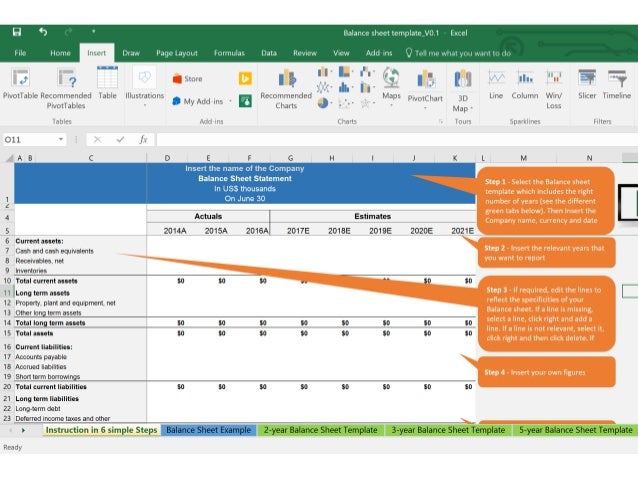Image resolution: width=638 pixels, height=479 pixels.
Task: Insert a Maps chart
Action: pyautogui.click(x=391, y=87)
